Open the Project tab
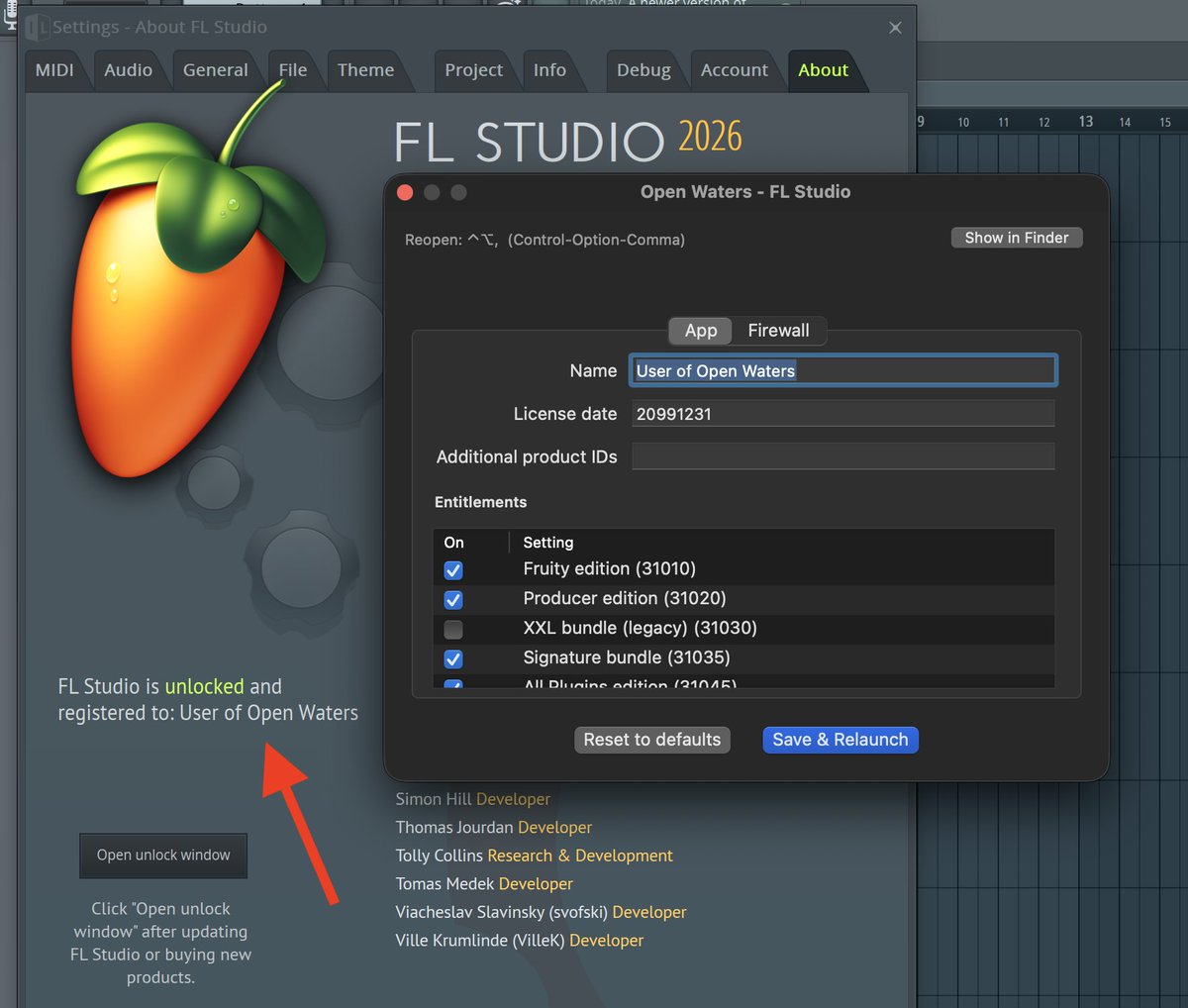This screenshot has width=1188, height=1008. (x=473, y=70)
